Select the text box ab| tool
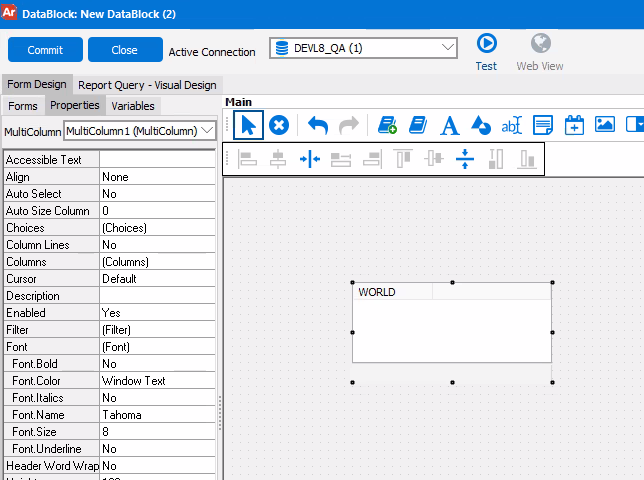Image resolution: width=644 pixels, height=480 pixels. tap(512, 125)
